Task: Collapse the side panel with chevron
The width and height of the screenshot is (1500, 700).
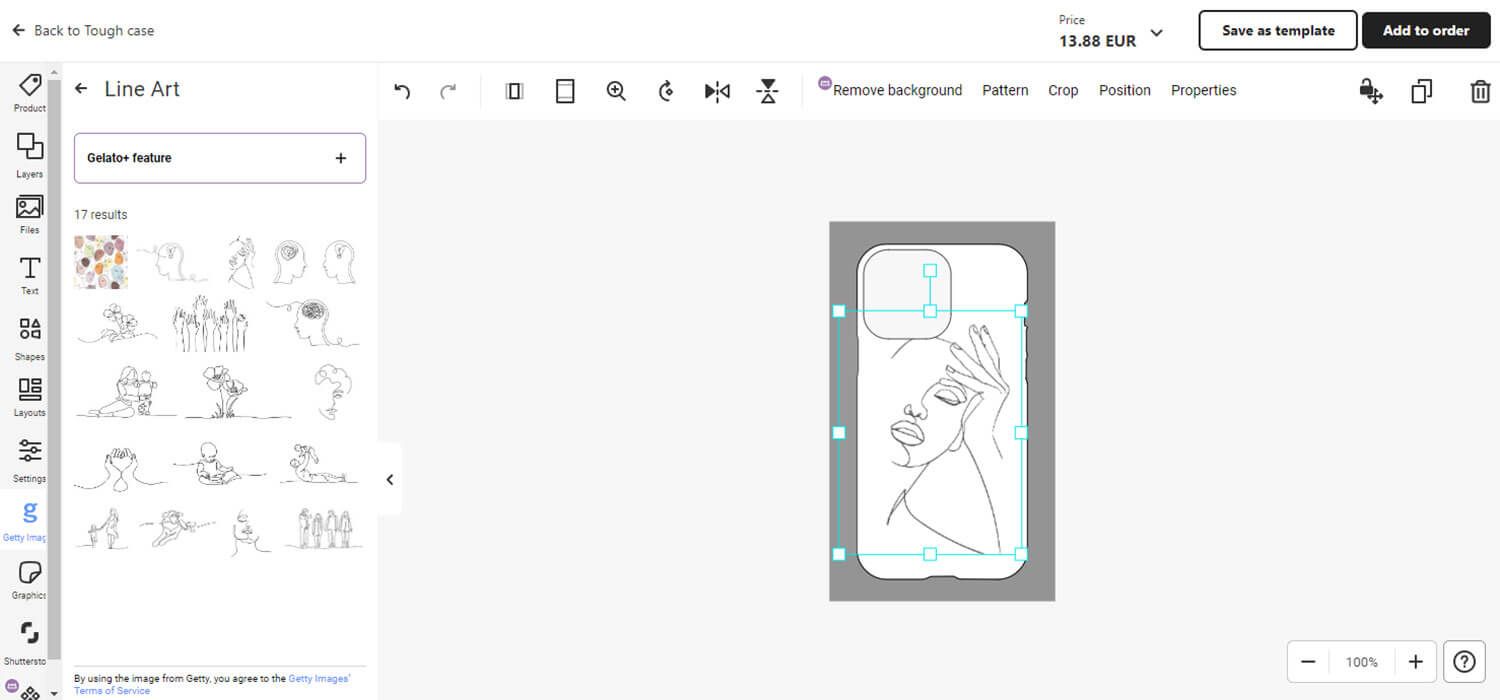Action: (390, 479)
